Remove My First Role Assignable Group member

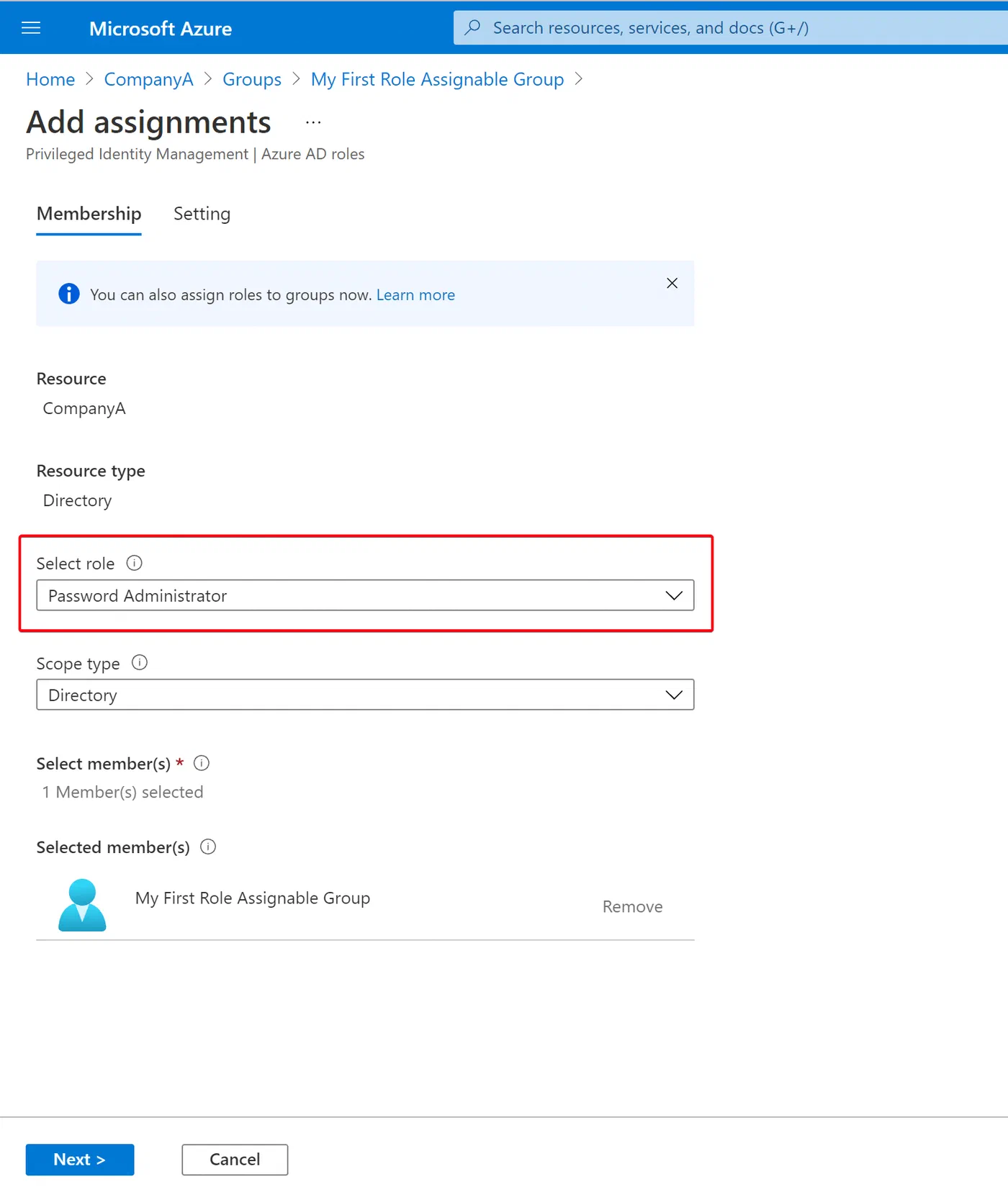click(x=632, y=906)
